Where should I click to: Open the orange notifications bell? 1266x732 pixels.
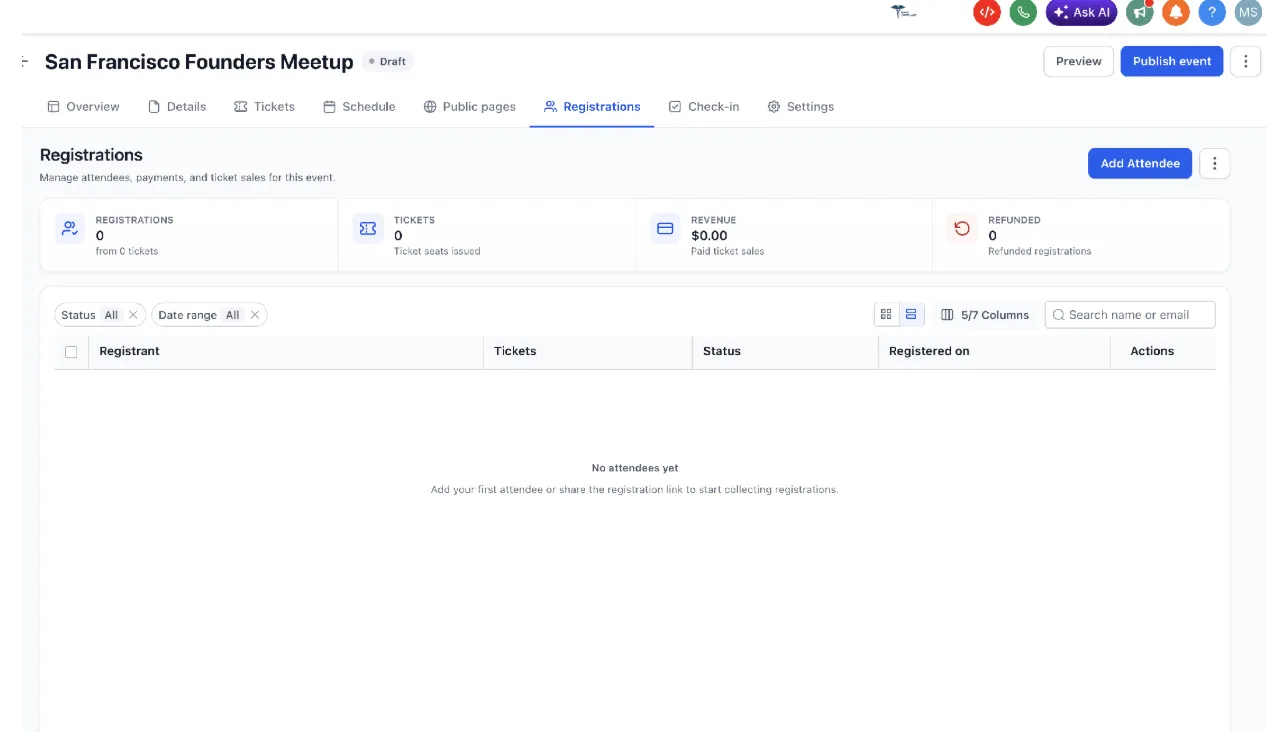[x=1176, y=12]
